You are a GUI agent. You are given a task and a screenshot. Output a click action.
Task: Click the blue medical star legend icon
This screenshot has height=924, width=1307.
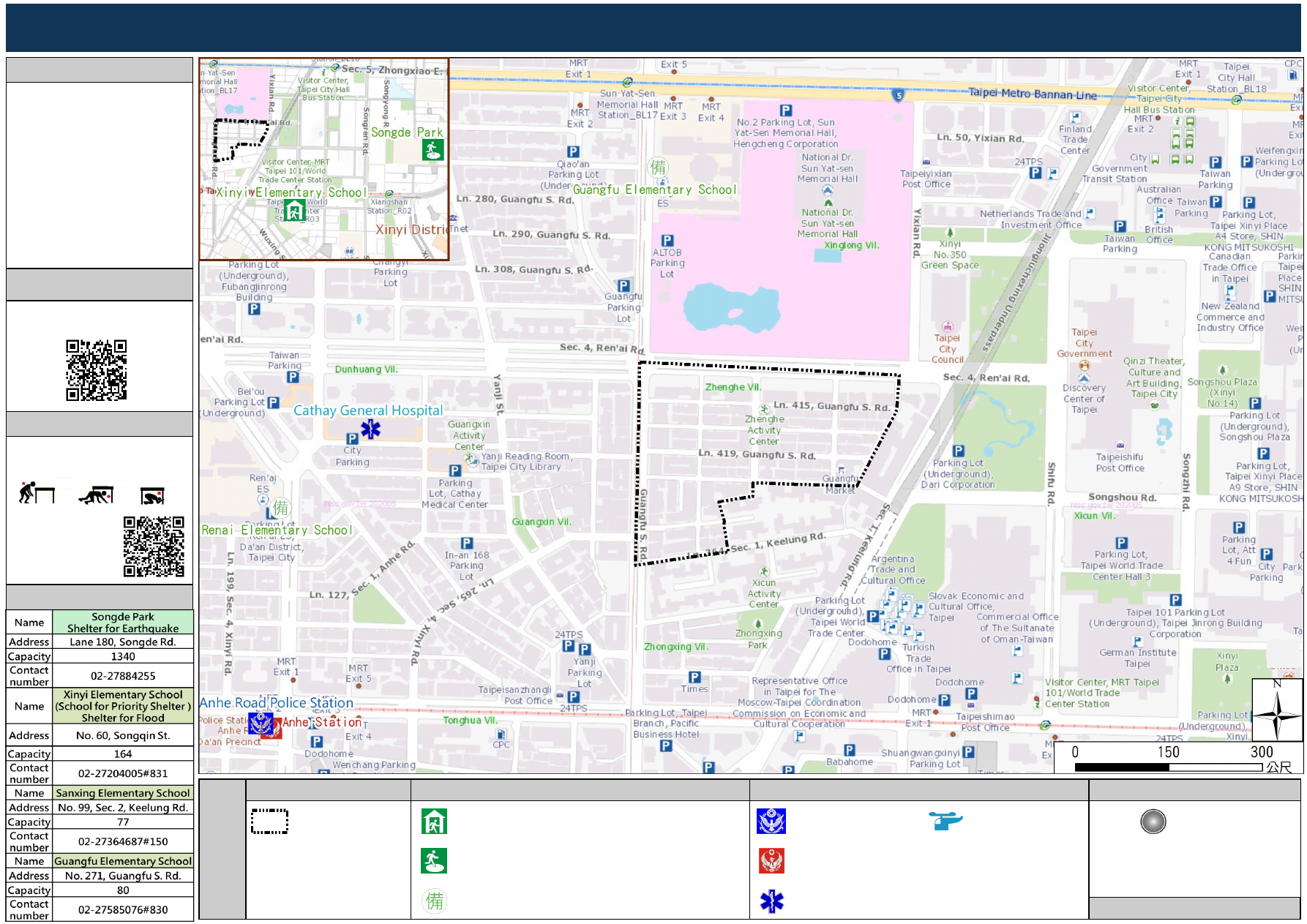click(771, 901)
